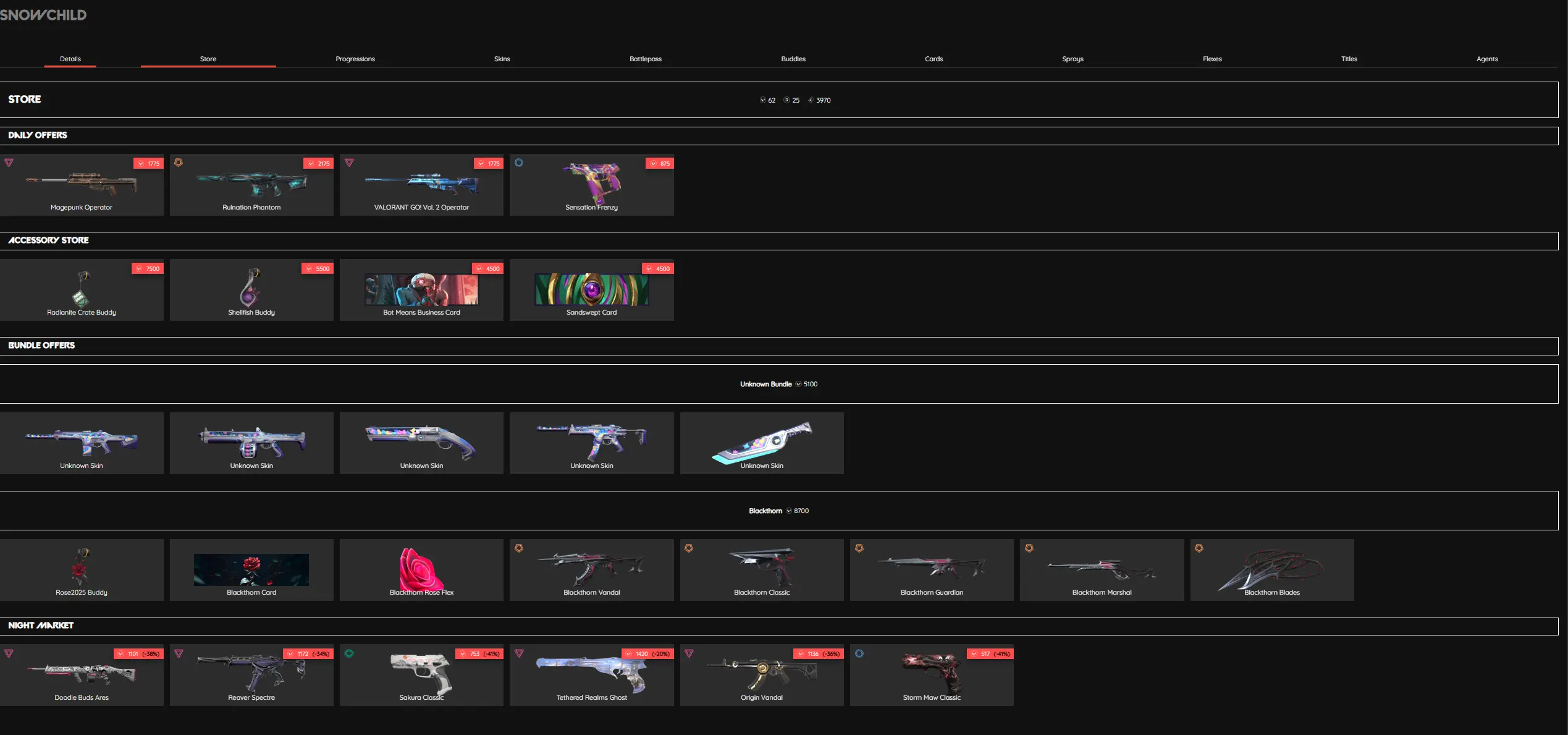The image size is (1568, 735).
Task: Switch to the Progressions tab
Action: [355, 59]
